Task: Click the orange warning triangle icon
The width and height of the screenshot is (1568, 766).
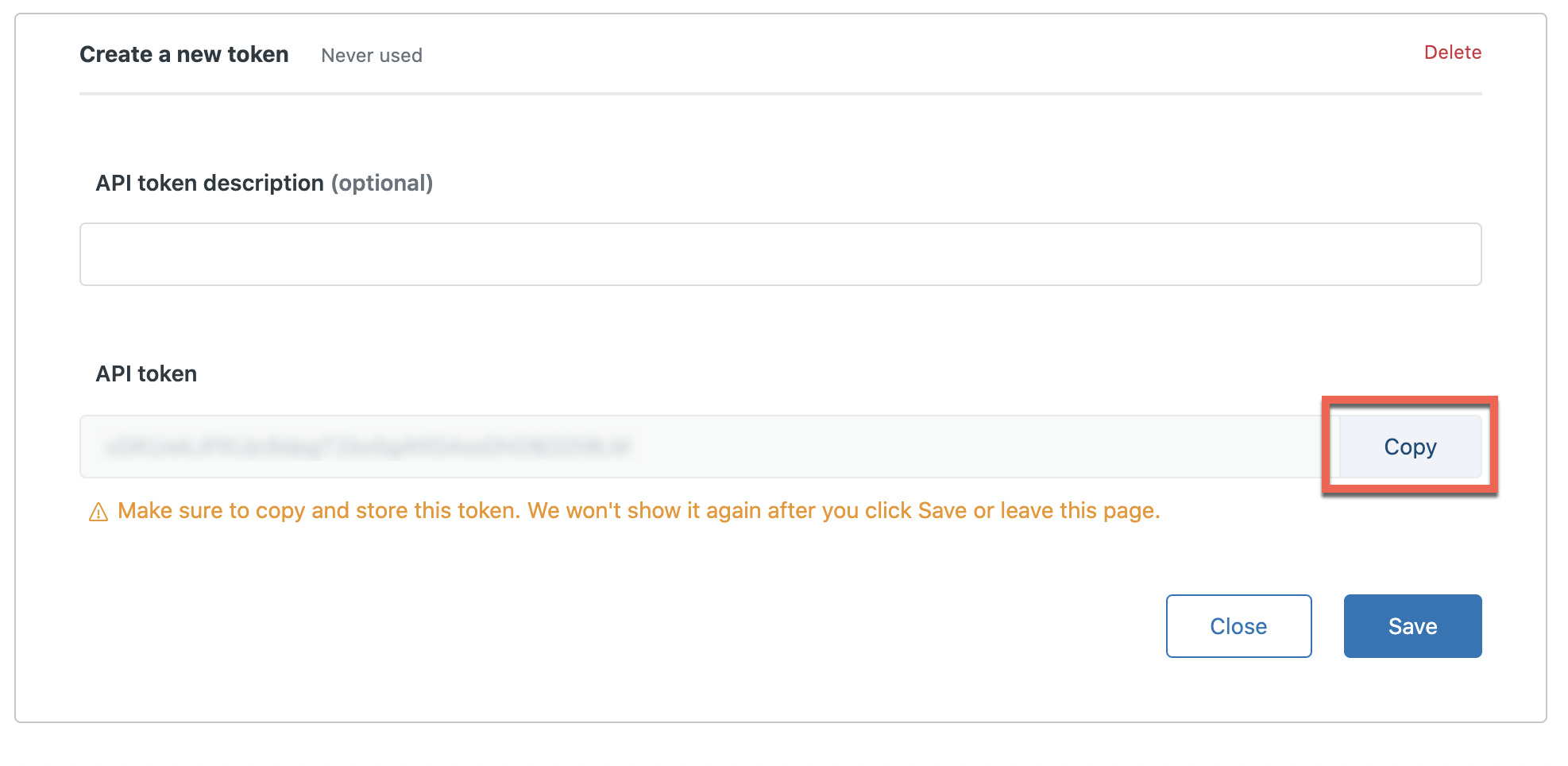Action: point(98,513)
